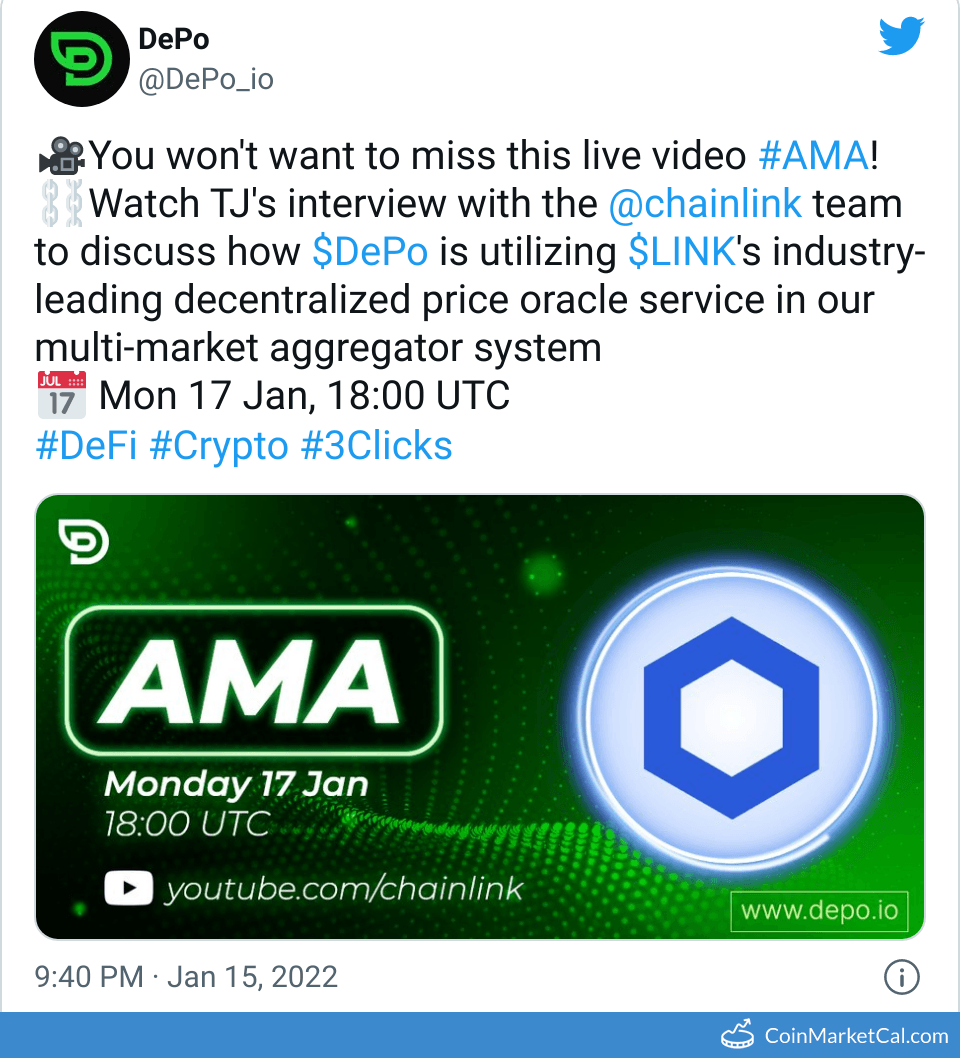960x1058 pixels.
Task: Open the DePo display name
Action: point(173,39)
